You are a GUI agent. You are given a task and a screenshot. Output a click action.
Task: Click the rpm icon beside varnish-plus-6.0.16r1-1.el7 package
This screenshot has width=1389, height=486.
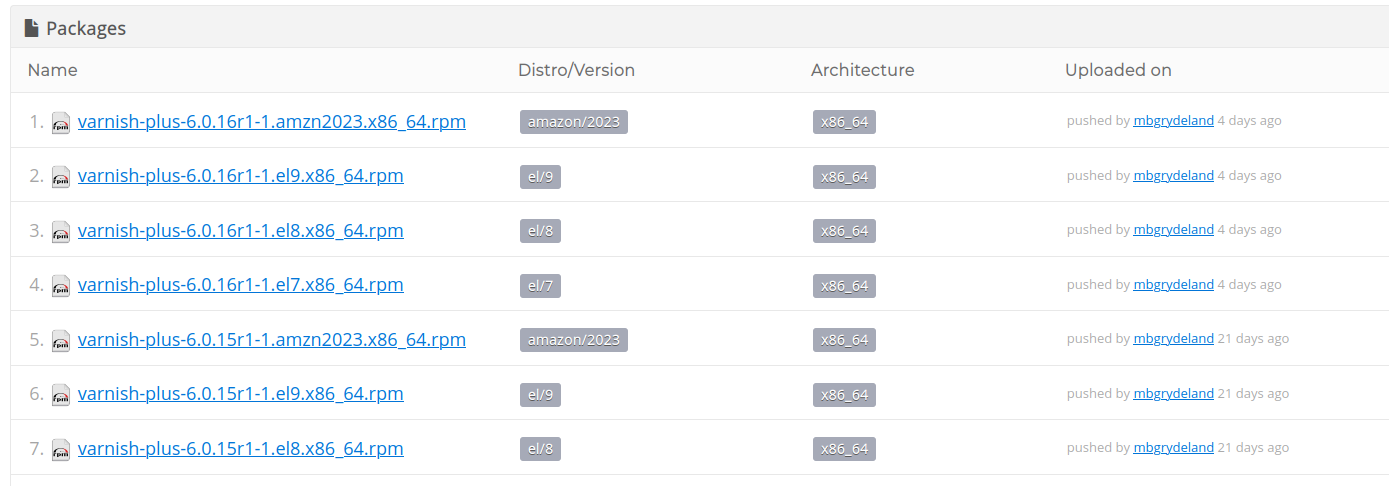point(61,286)
